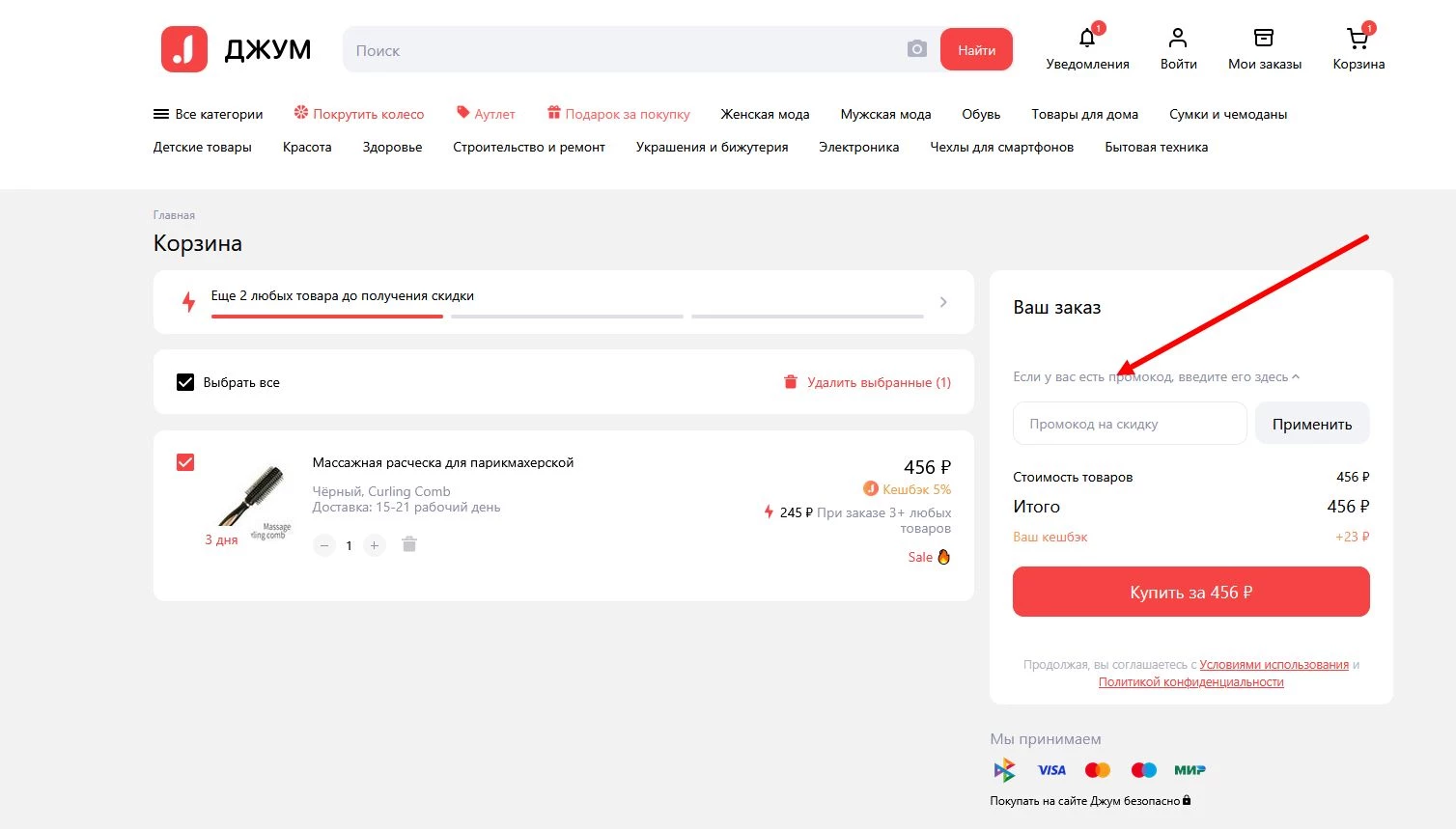Select the МИР payment icon
The width and height of the screenshot is (1456, 829).
click(x=1189, y=769)
